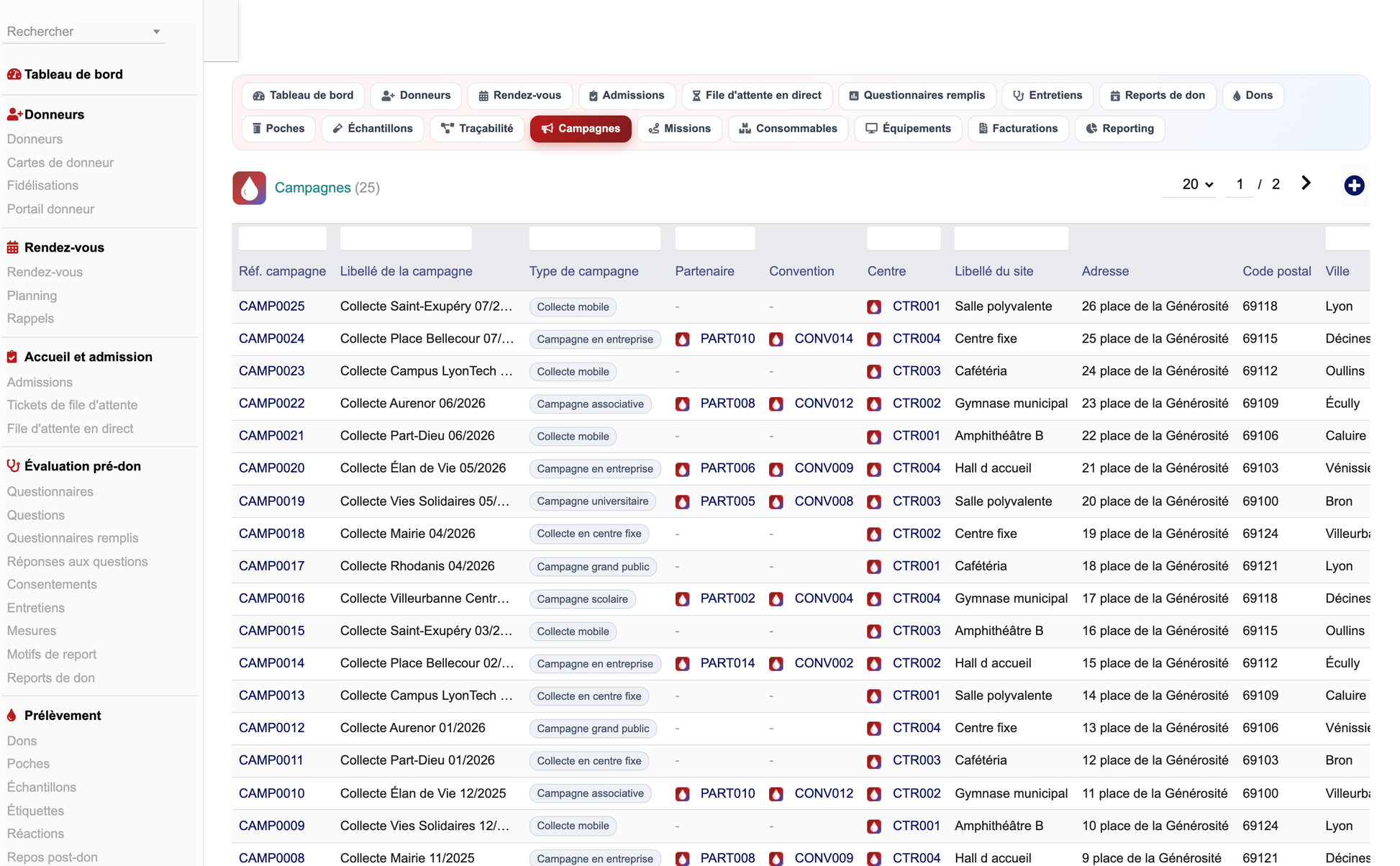
Task: Open campaign CAMP0020 link
Action: coord(271,468)
